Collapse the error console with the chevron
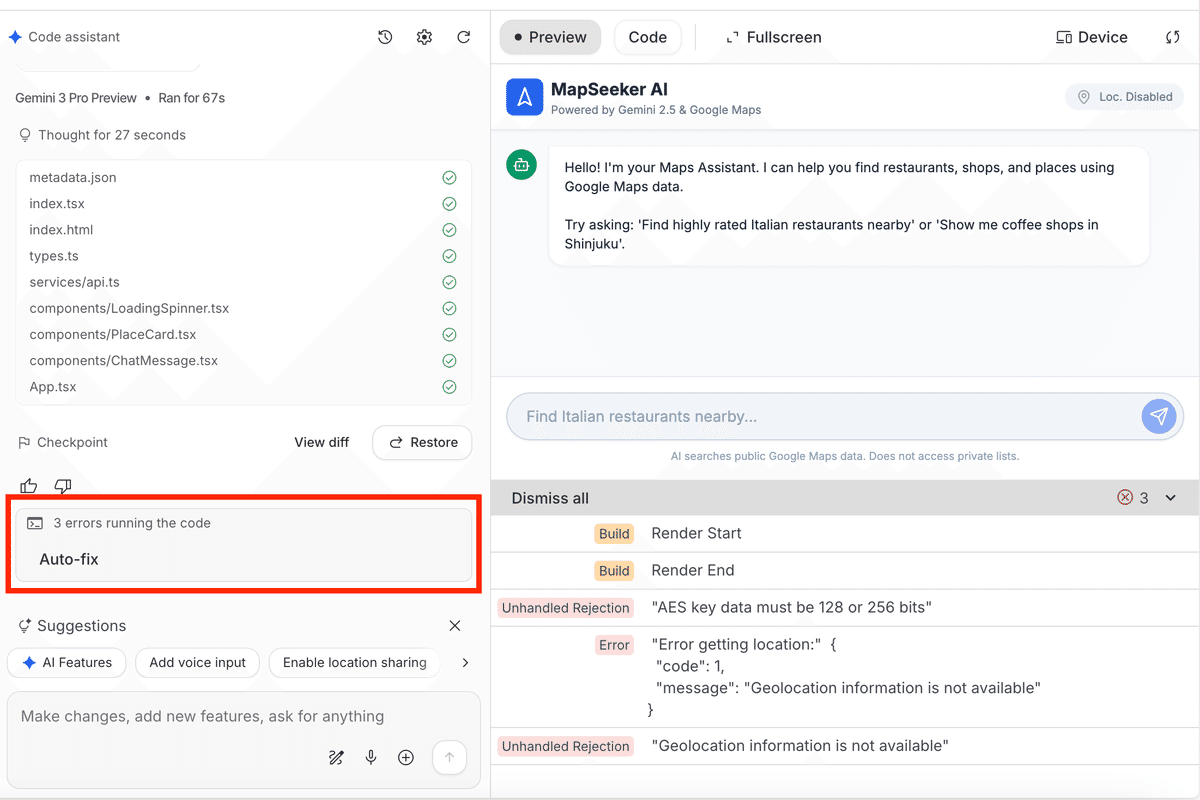Image resolution: width=1200 pixels, height=800 pixels. pos(1171,498)
